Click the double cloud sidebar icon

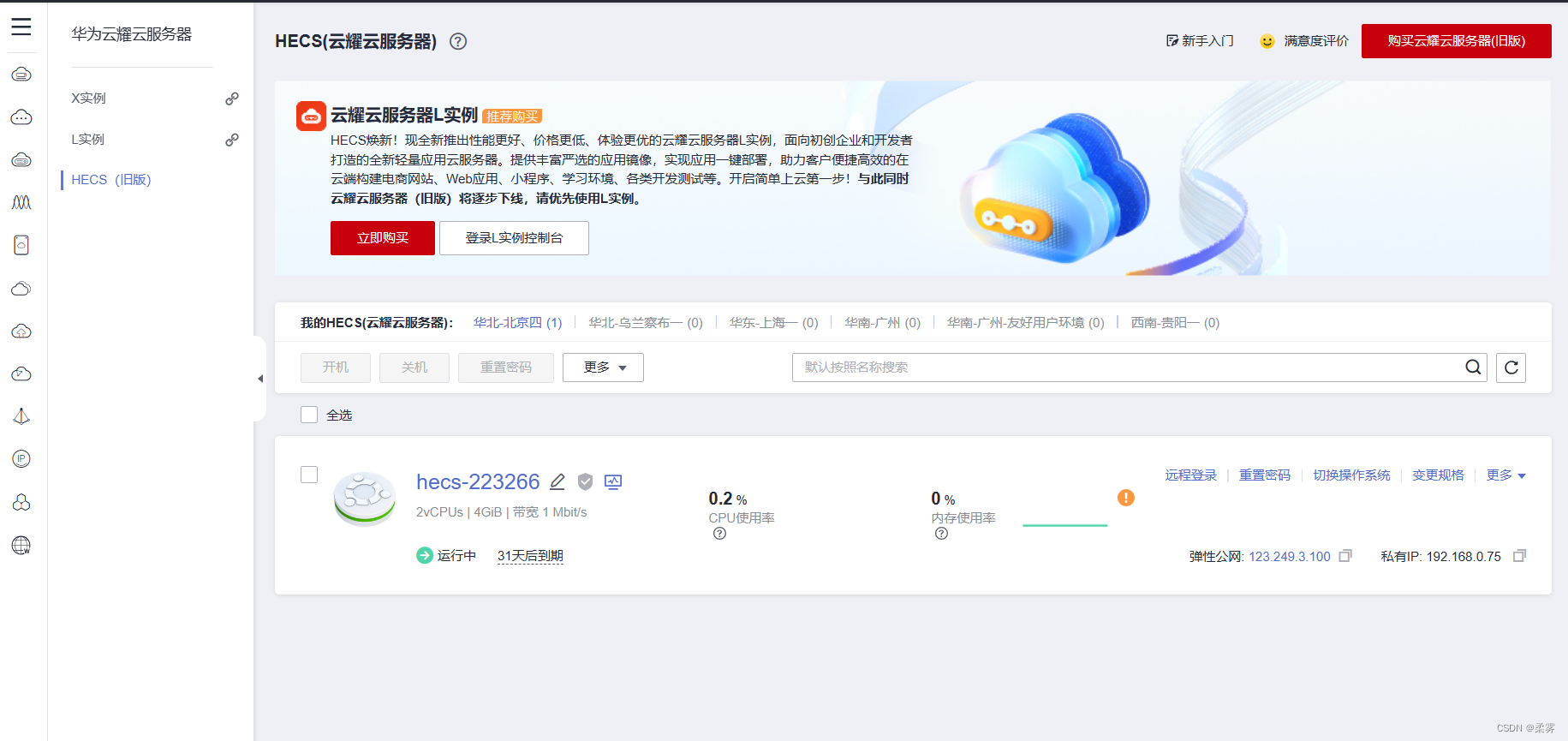point(21,288)
